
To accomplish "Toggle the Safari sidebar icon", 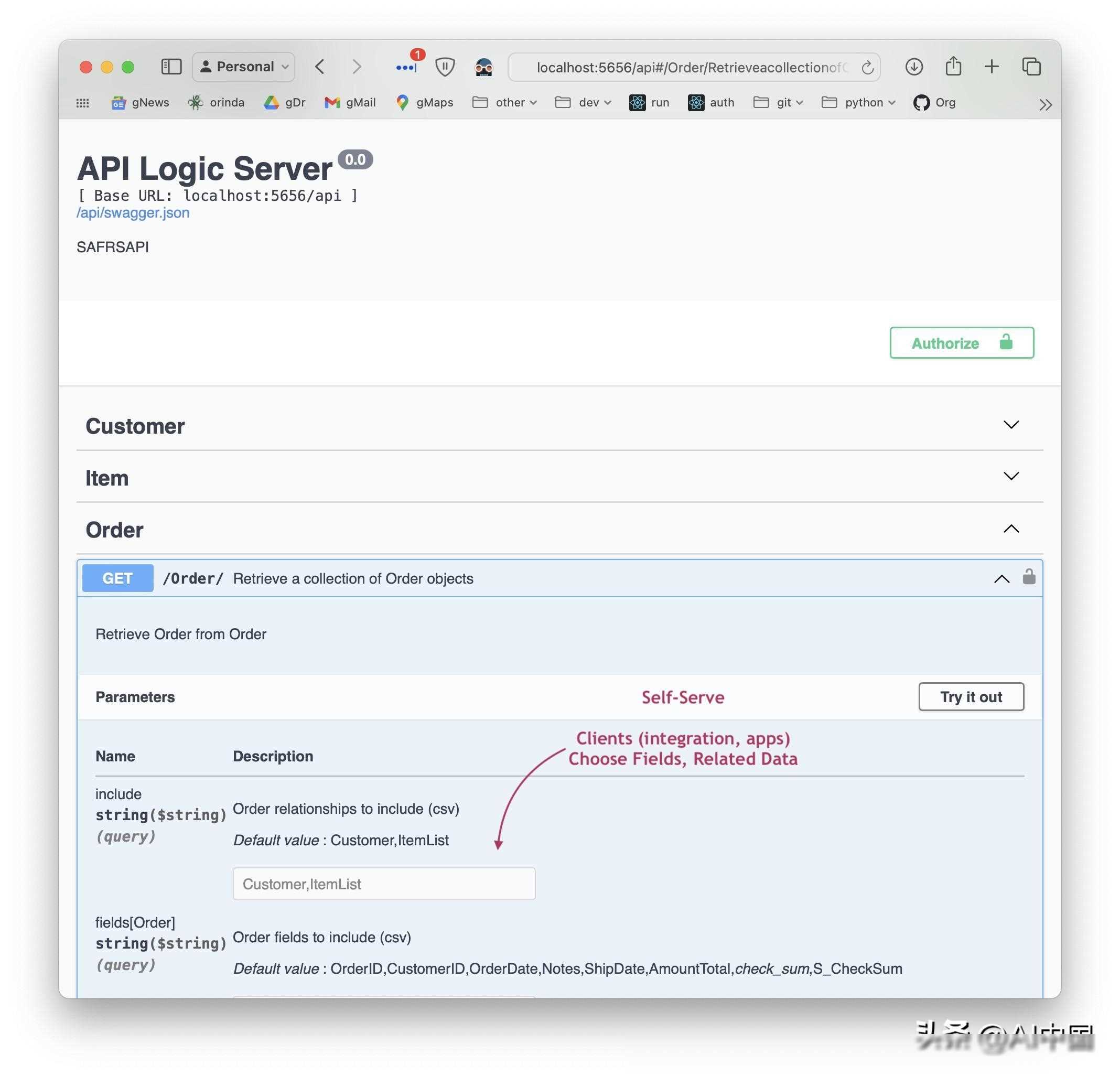I will (x=171, y=67).
